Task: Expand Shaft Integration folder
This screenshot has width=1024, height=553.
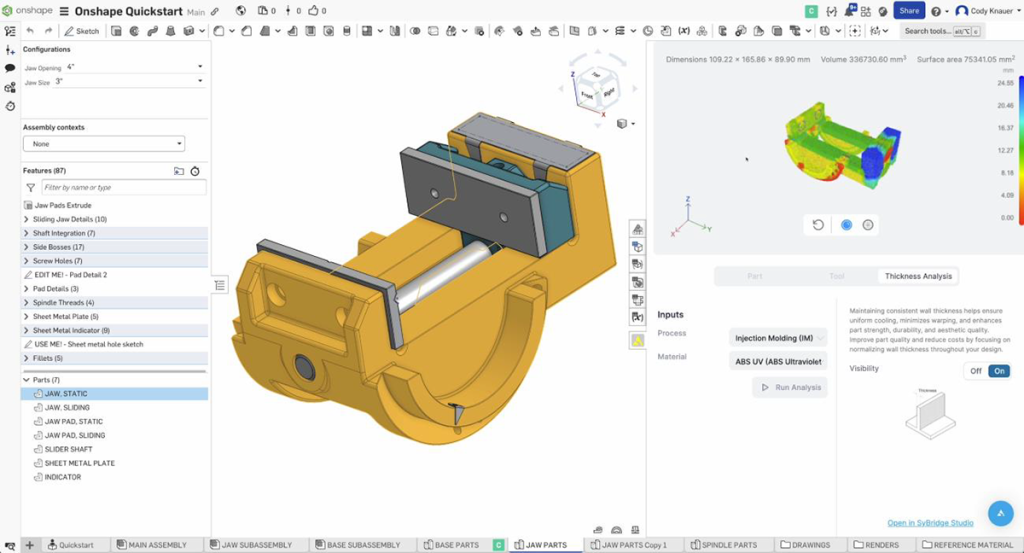Action: click(x=26, y=233)
